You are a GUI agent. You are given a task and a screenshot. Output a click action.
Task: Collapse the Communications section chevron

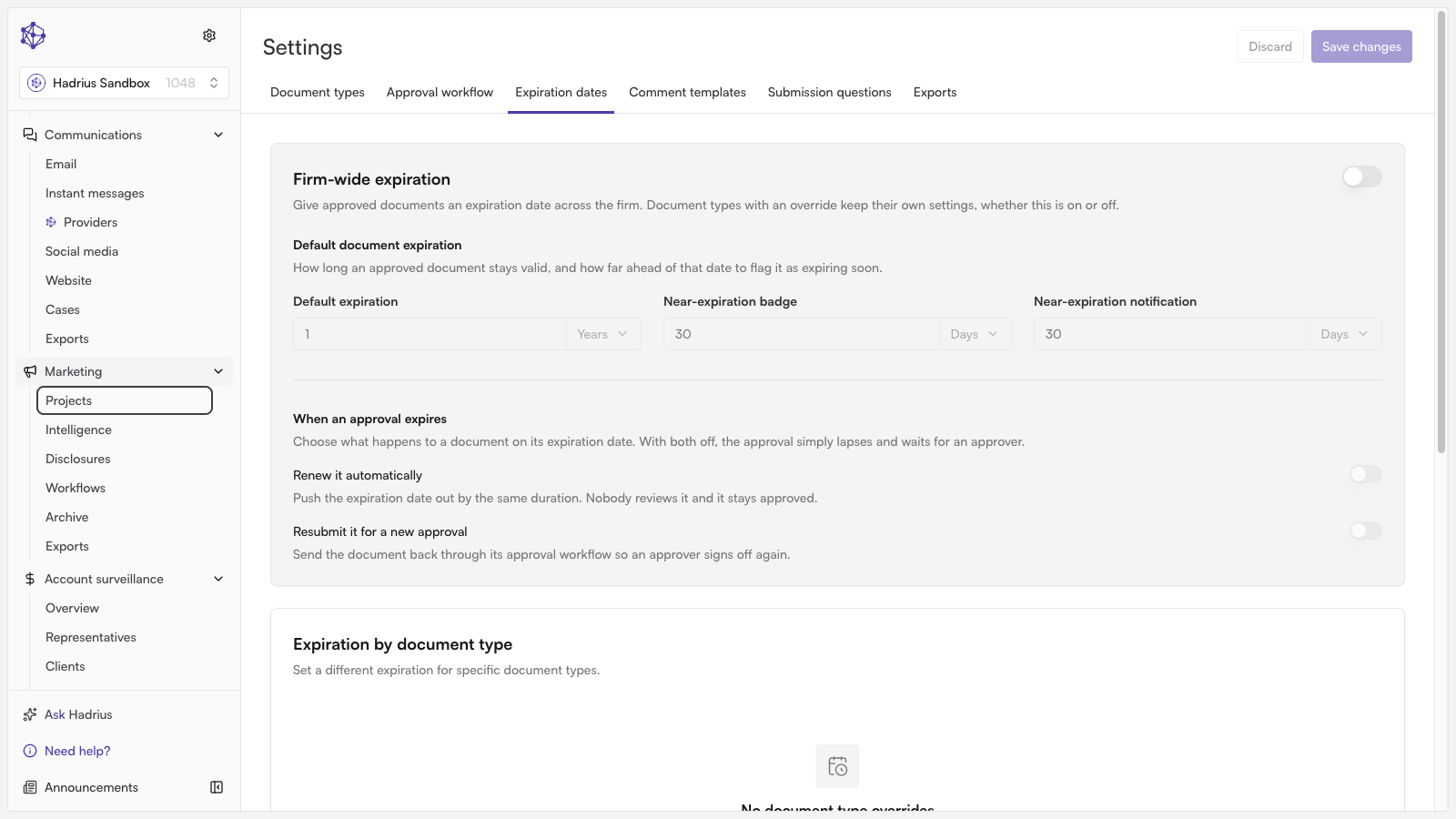pos(218,135)
